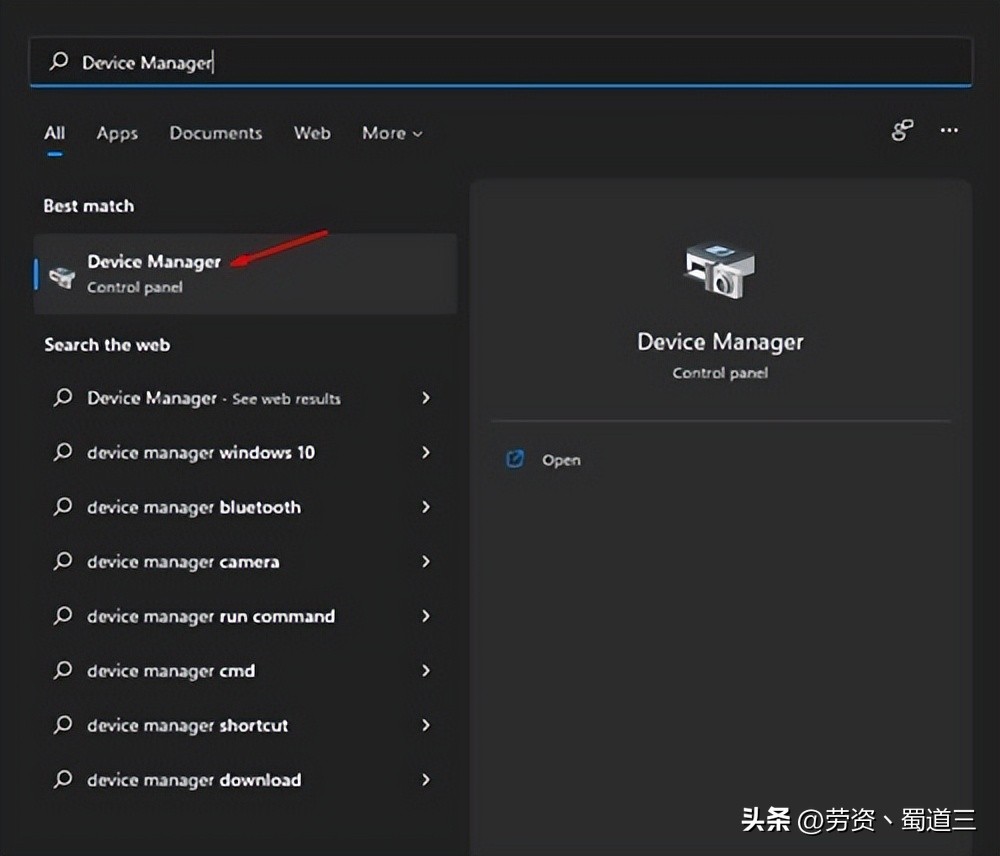Click the magnifier icon in the search box

coord(59,62)
